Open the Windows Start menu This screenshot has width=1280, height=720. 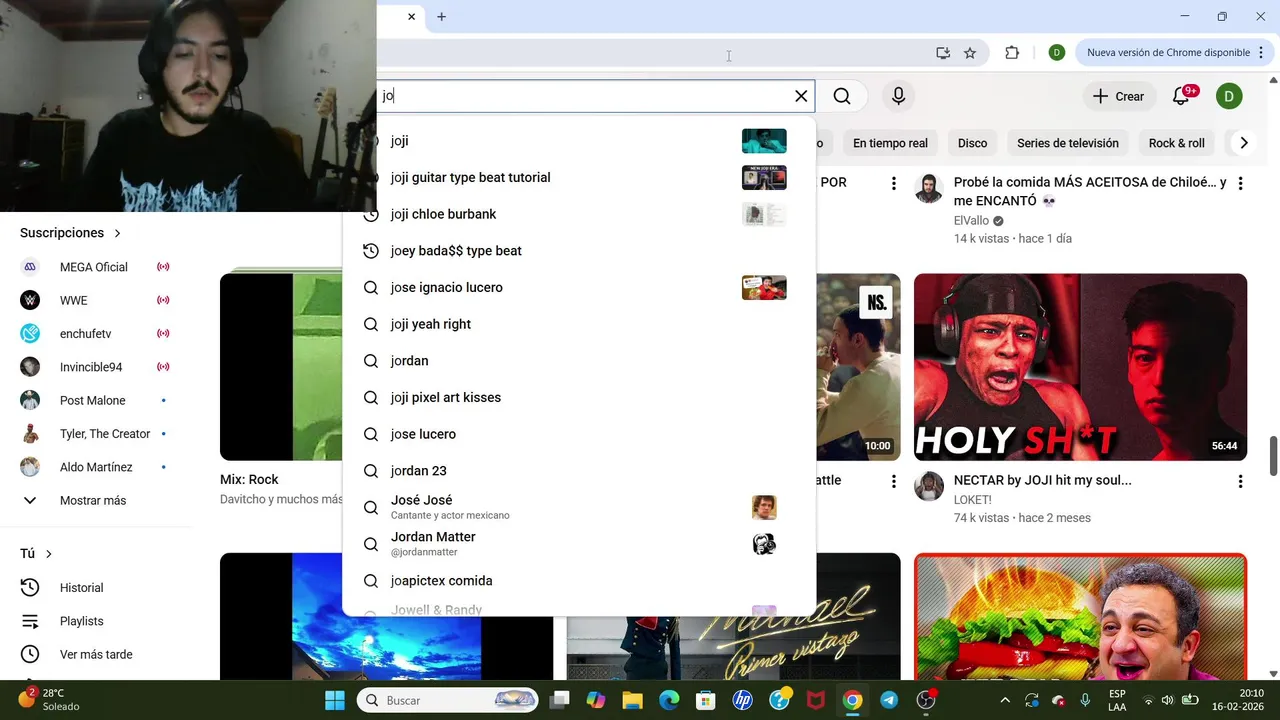pos(335,700)
